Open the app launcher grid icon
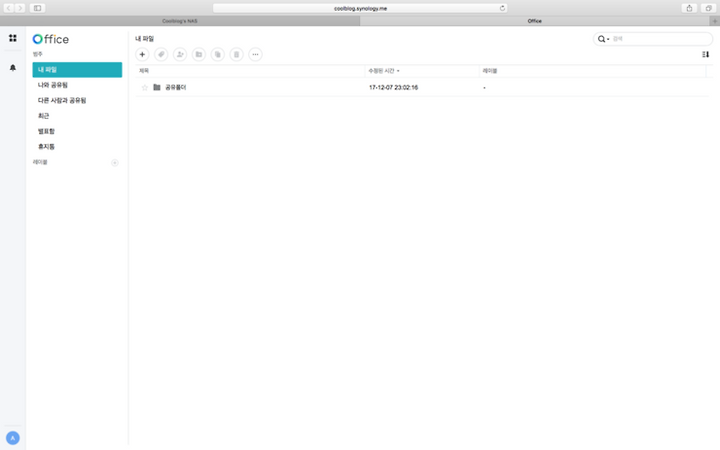The image size is (720, 450). (13, 38)
